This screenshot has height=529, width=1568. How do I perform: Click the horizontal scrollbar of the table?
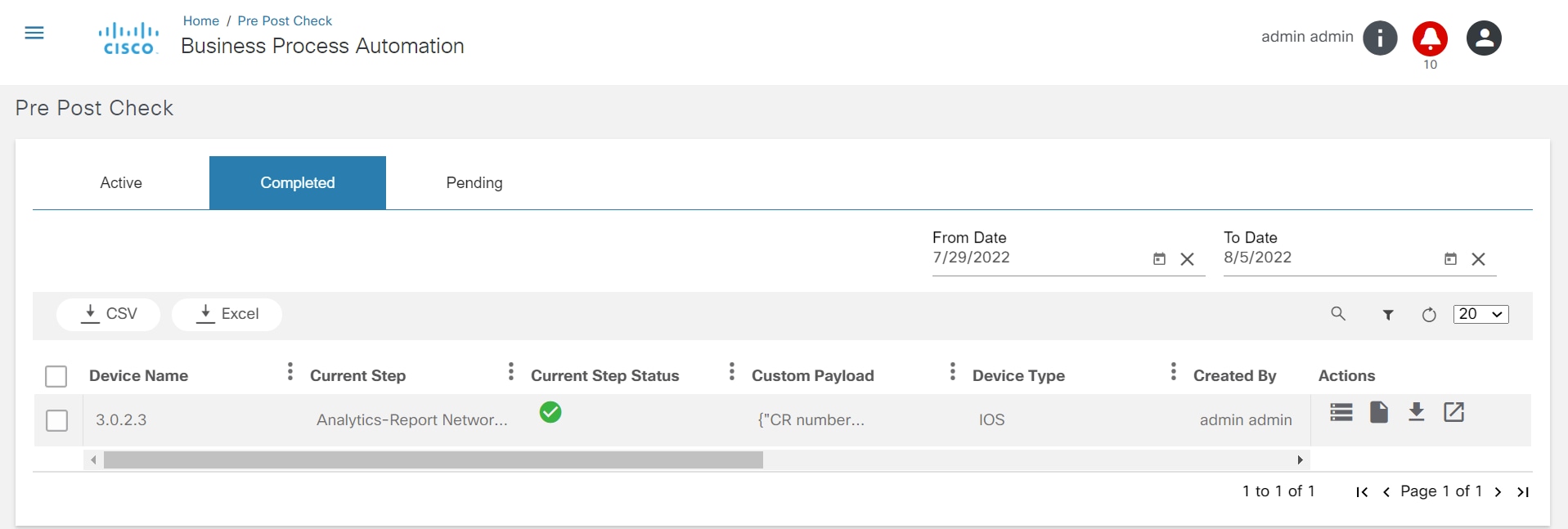[434, 460]
